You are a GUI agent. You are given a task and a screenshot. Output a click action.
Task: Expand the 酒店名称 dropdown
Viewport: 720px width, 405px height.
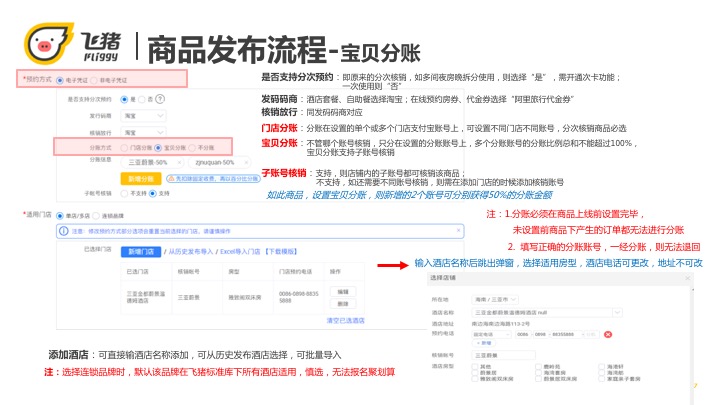(617, 313)
